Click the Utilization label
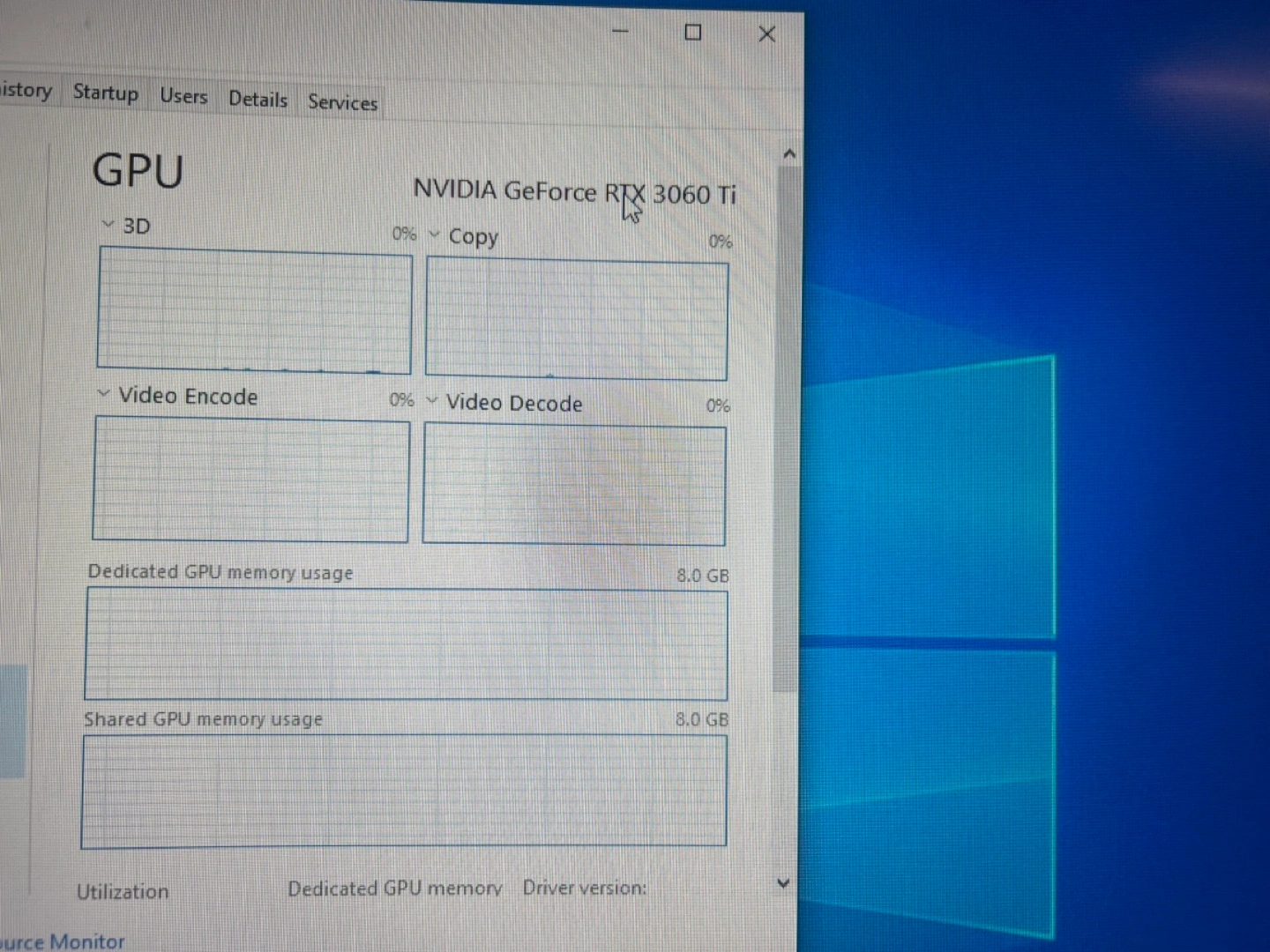The width and height of the screenshot is (1270, 952). pos(123,891)
